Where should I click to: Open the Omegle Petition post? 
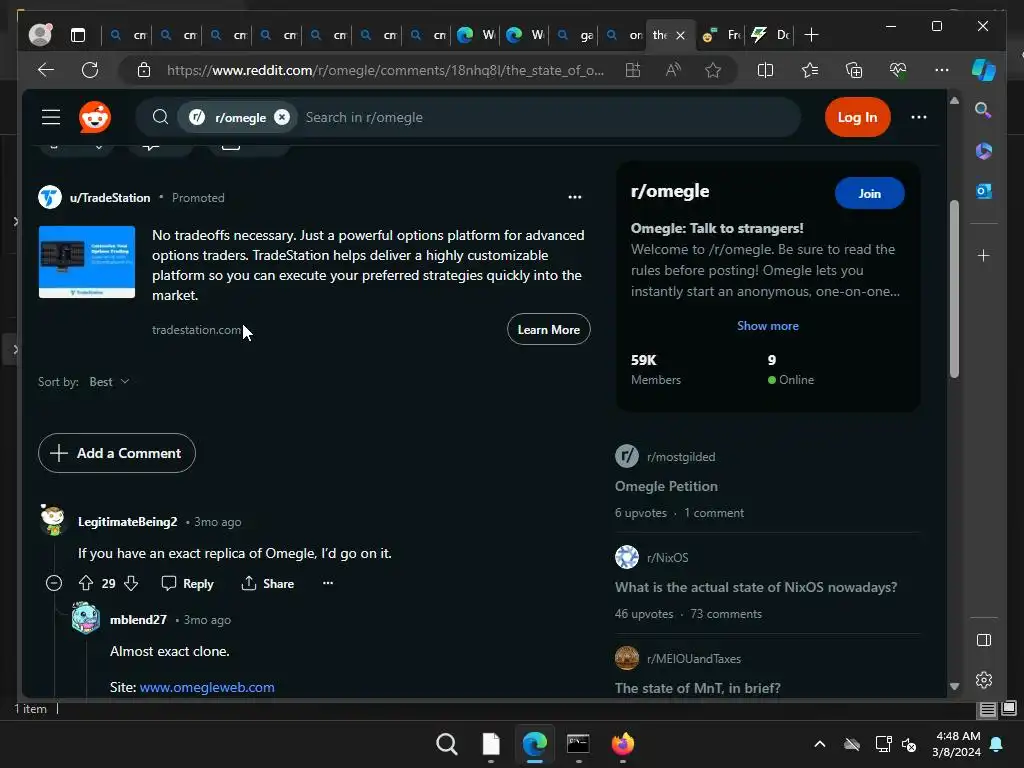(x=666, y=486)
